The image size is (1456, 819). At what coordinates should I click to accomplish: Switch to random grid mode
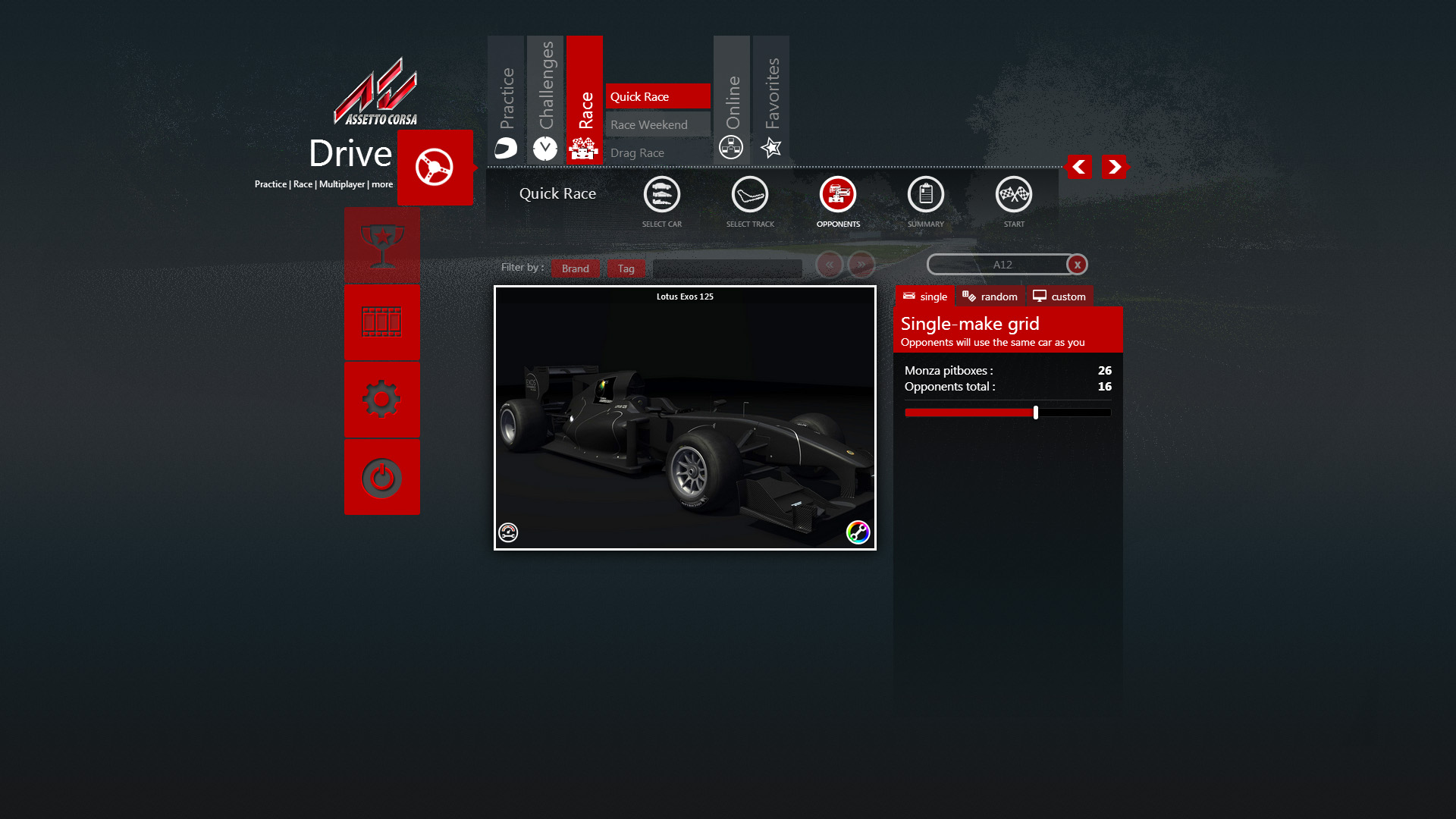[x=990, y=297]
